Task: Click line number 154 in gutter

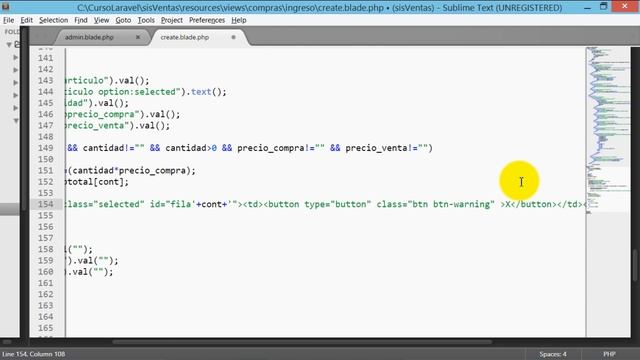Action: tap(46, 204)
